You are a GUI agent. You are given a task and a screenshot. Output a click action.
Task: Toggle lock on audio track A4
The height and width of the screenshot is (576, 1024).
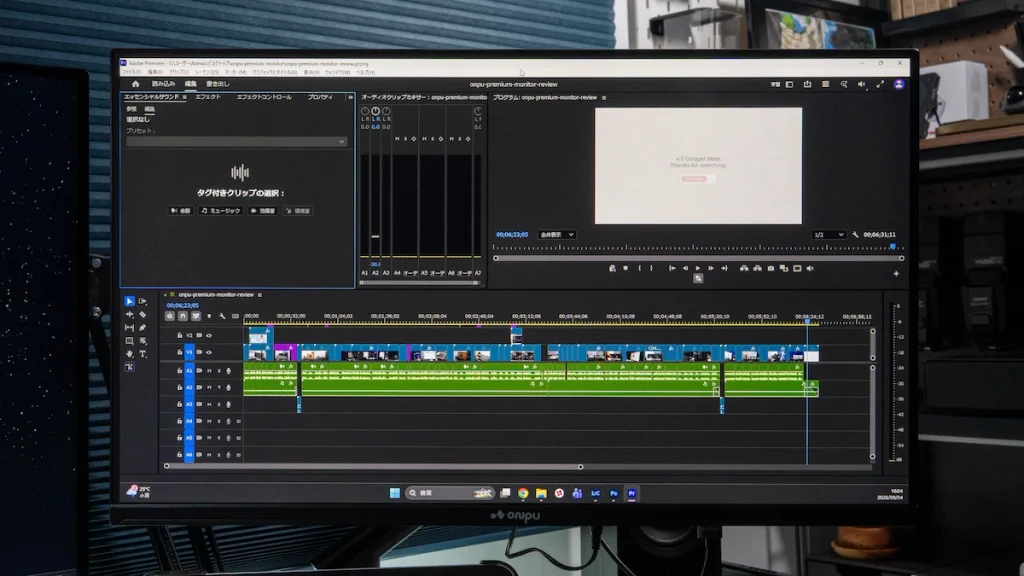point(180,421)
